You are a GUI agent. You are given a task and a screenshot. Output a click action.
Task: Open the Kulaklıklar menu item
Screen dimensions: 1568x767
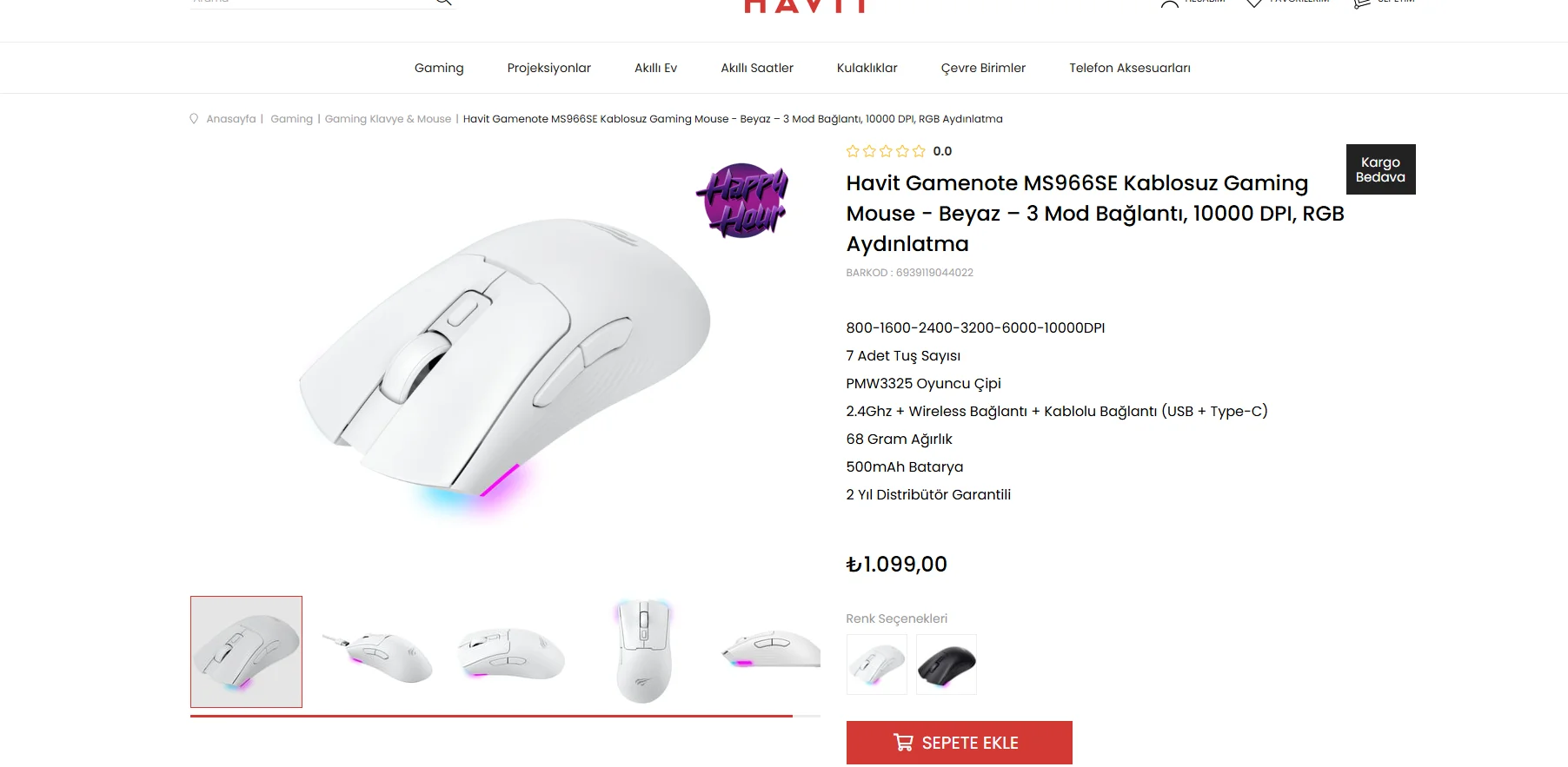pos(867,68)
